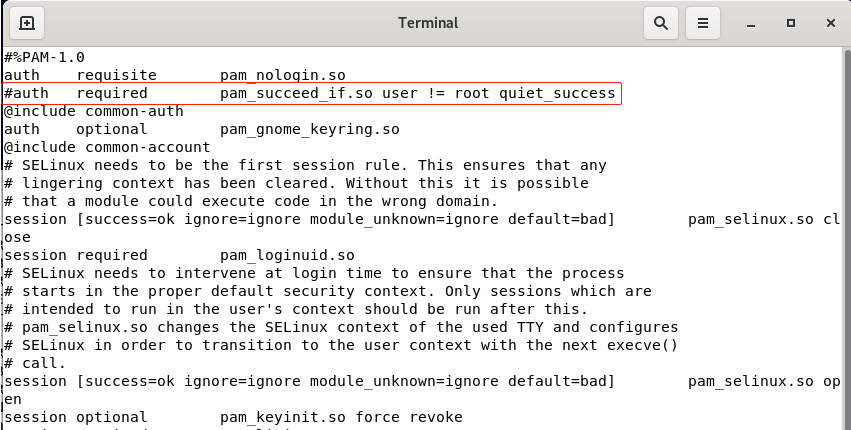Click the Terminal title text
This screenshot has width=851, height=430.
coord(428,23)
